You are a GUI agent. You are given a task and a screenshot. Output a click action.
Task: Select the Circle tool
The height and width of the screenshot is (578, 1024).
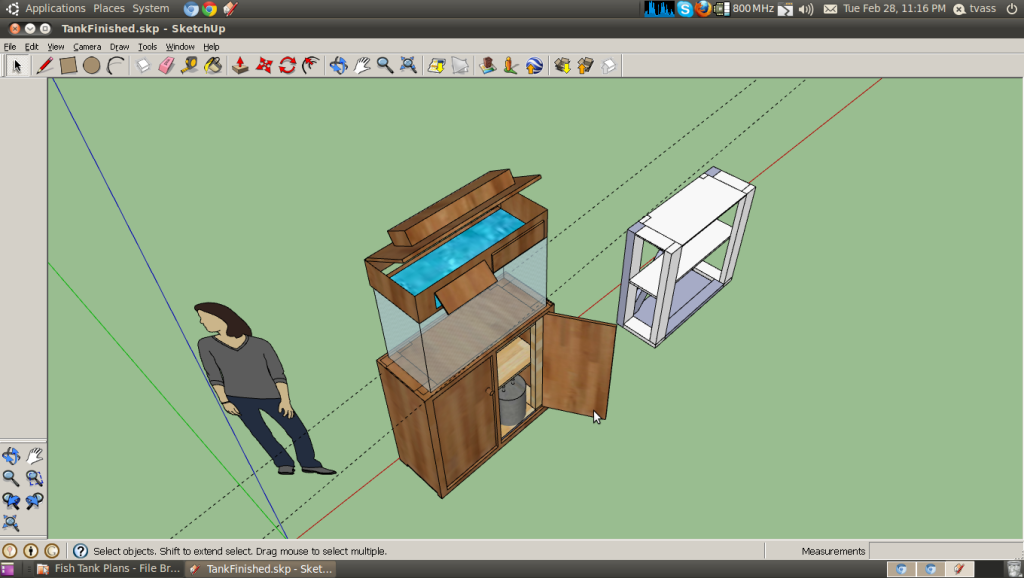(x=91, y=65)
